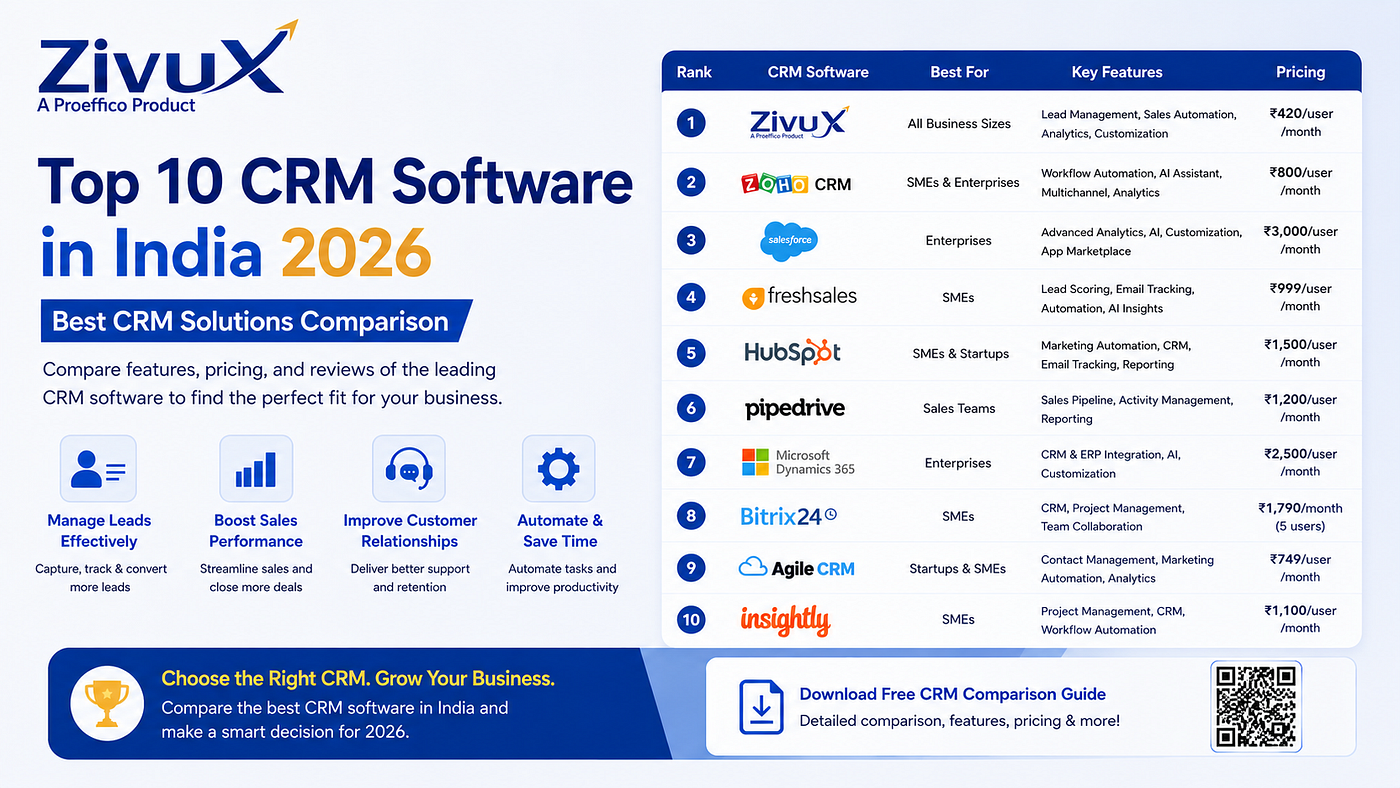
Task: Click rank number 5 badge
Action: point(691,353)
